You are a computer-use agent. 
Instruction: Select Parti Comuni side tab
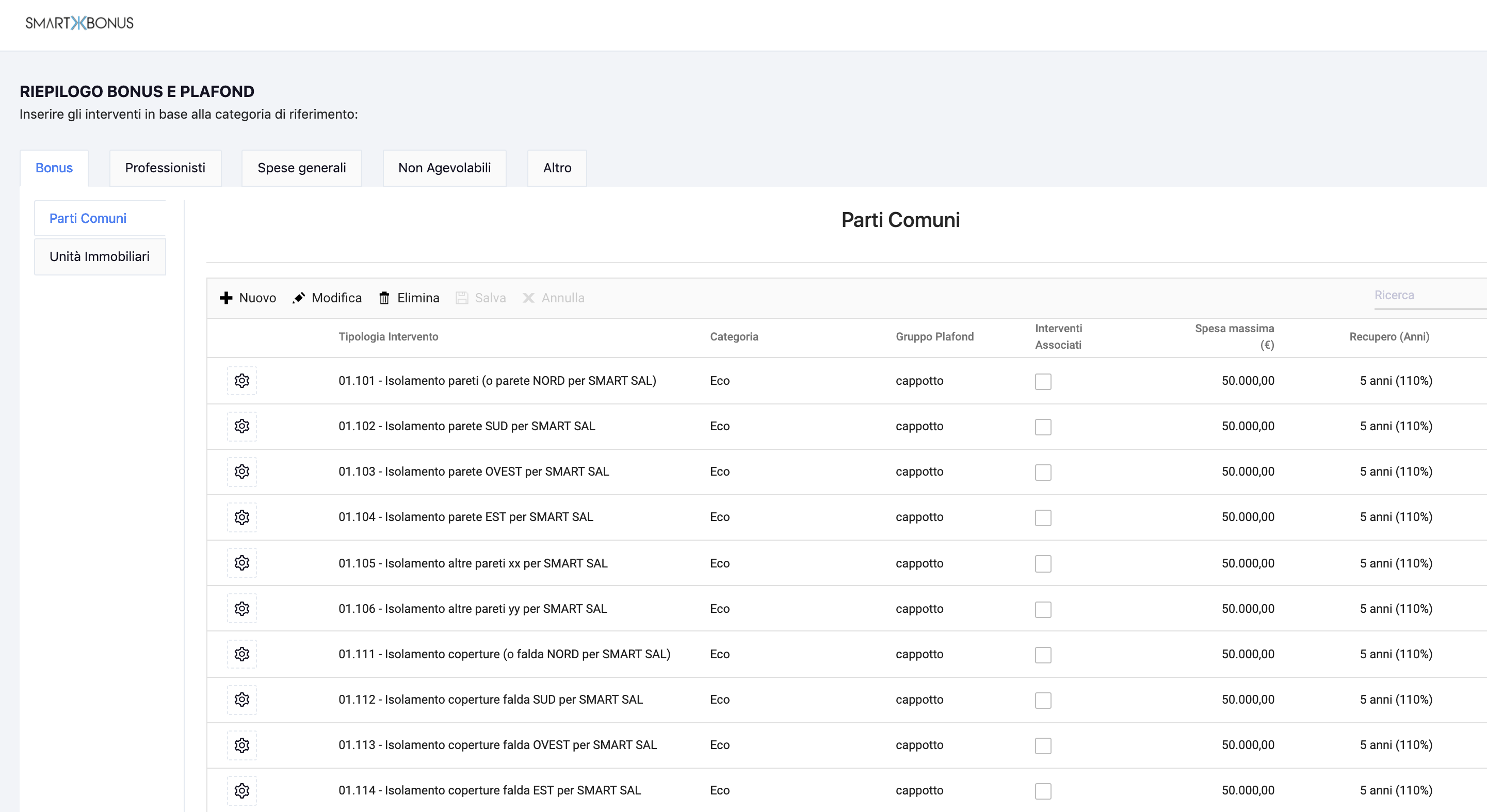tap(100, 218)
